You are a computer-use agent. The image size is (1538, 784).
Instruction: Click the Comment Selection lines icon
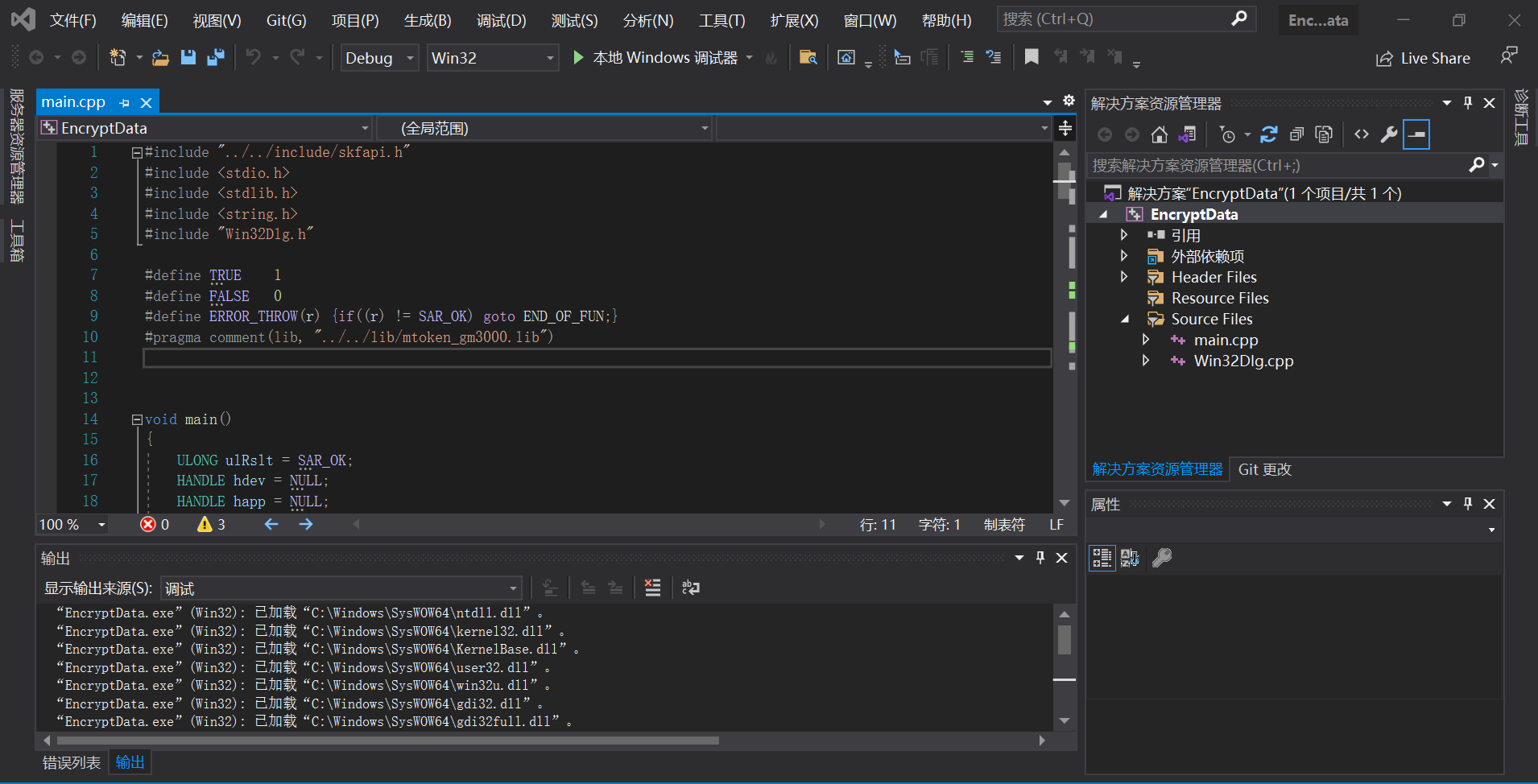click(x=967, y=57)
